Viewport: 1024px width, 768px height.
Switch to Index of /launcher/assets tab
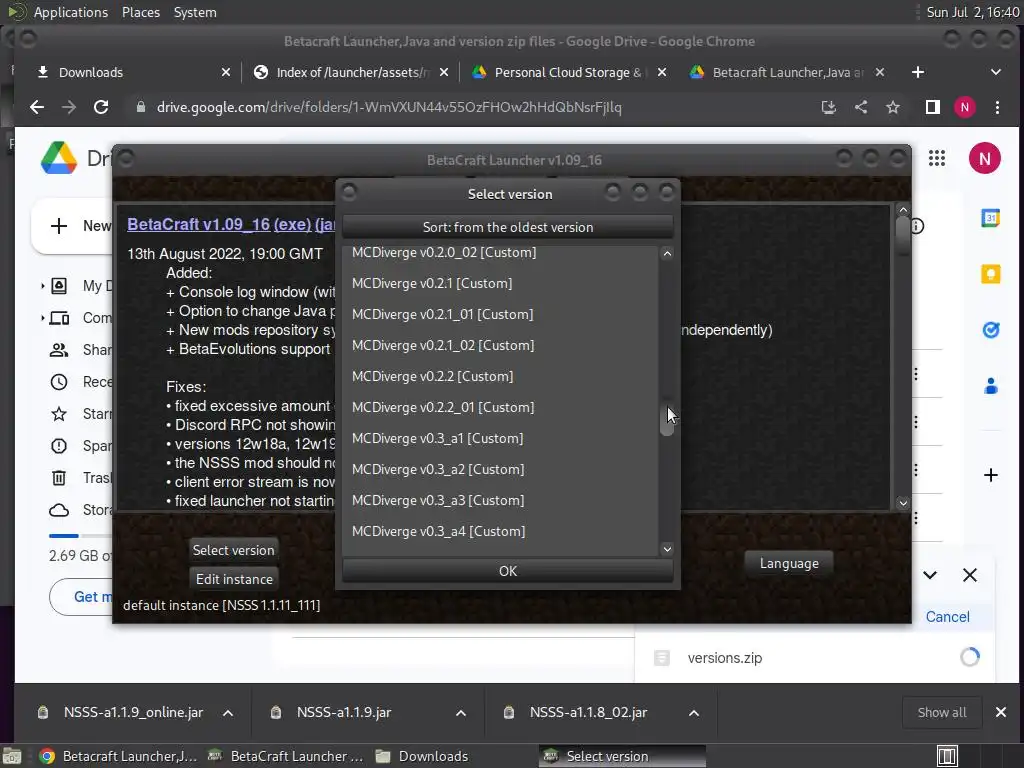click(350, 72)
